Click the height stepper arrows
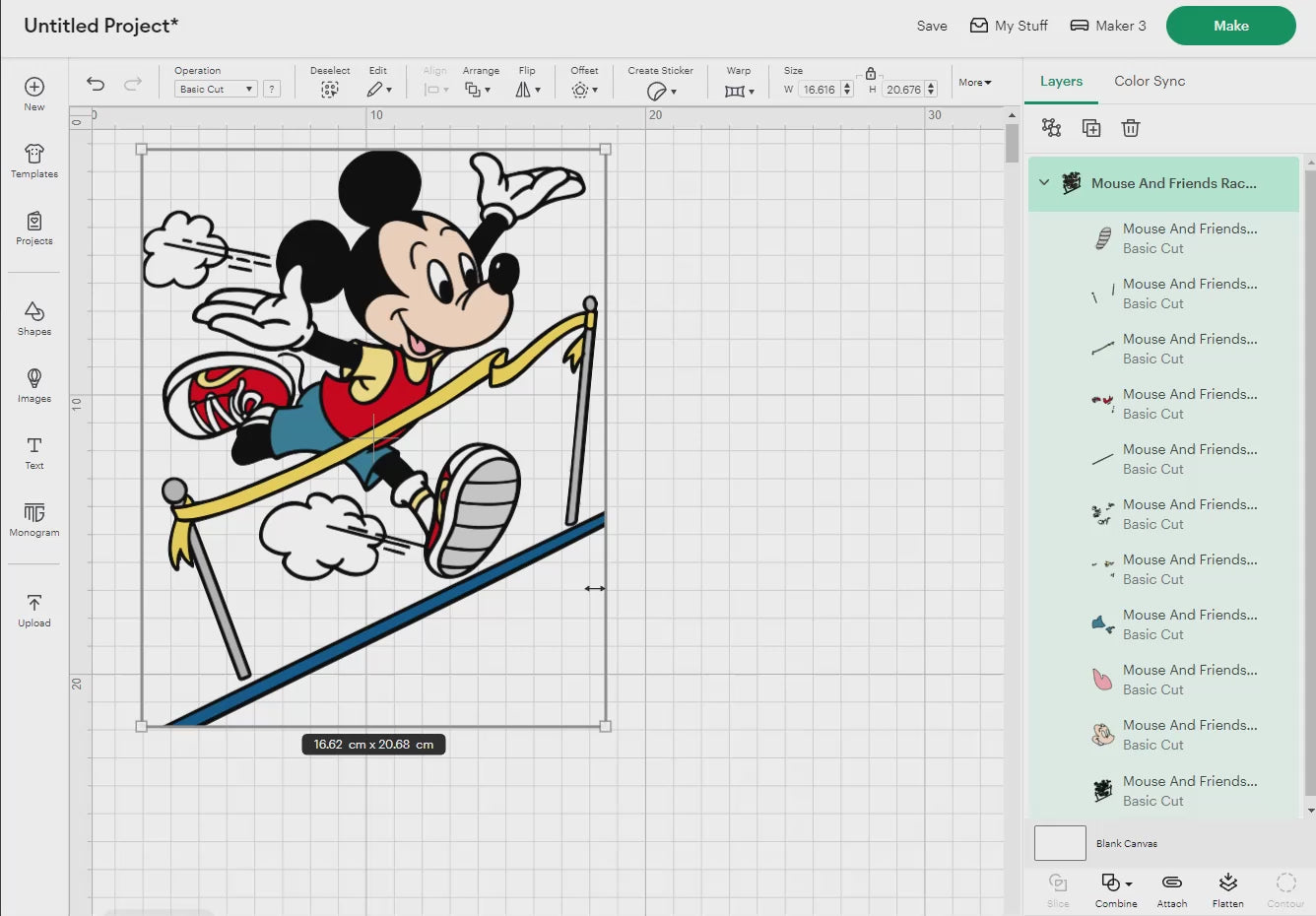Image resolution: width=1316 pixels, height=916 pixels. (x=931, y=90)
